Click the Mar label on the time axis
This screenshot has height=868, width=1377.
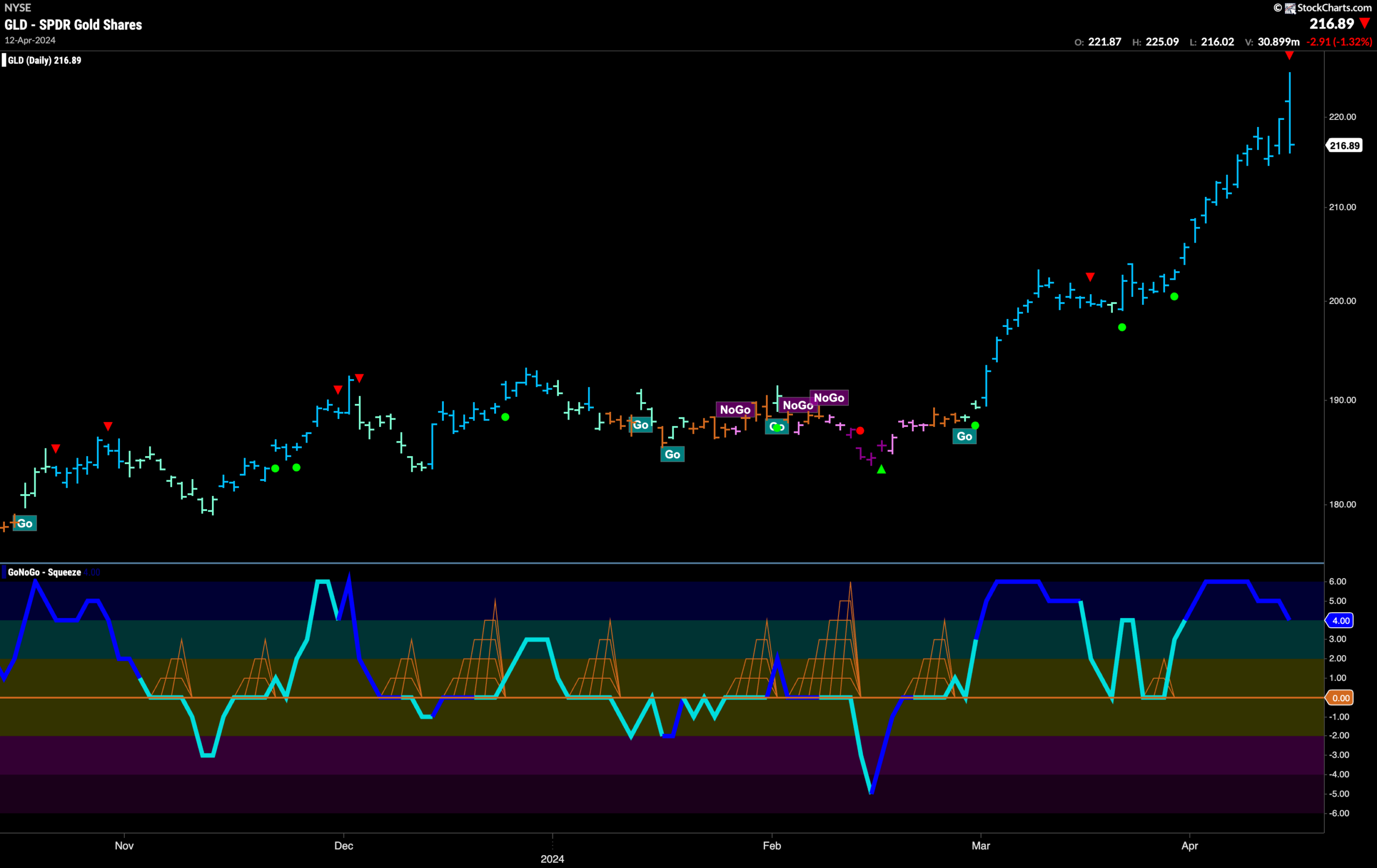coord(981,845)
